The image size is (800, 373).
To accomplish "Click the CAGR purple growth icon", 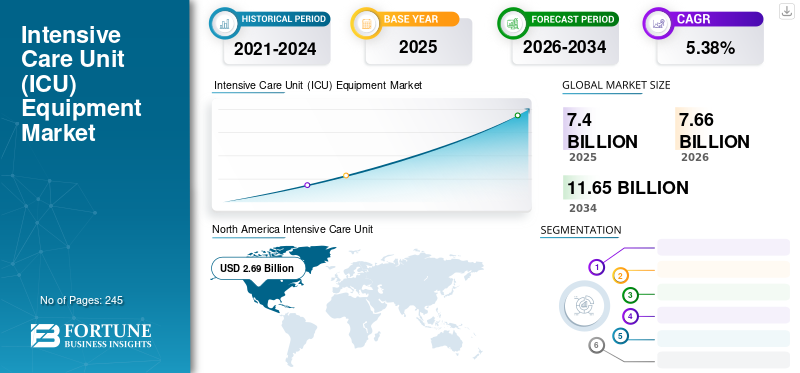I will point(658,23).
